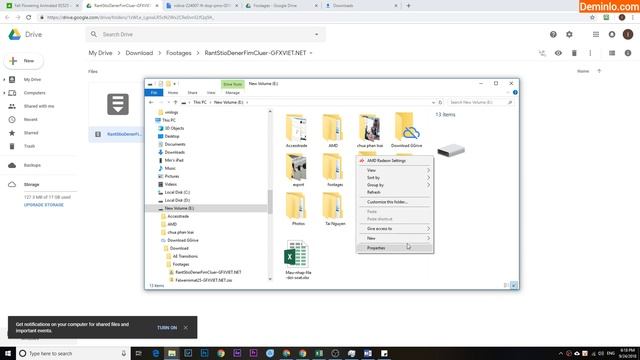
Task: Expand Computers in the Drive sidebar
Action: tap(4, 93)
